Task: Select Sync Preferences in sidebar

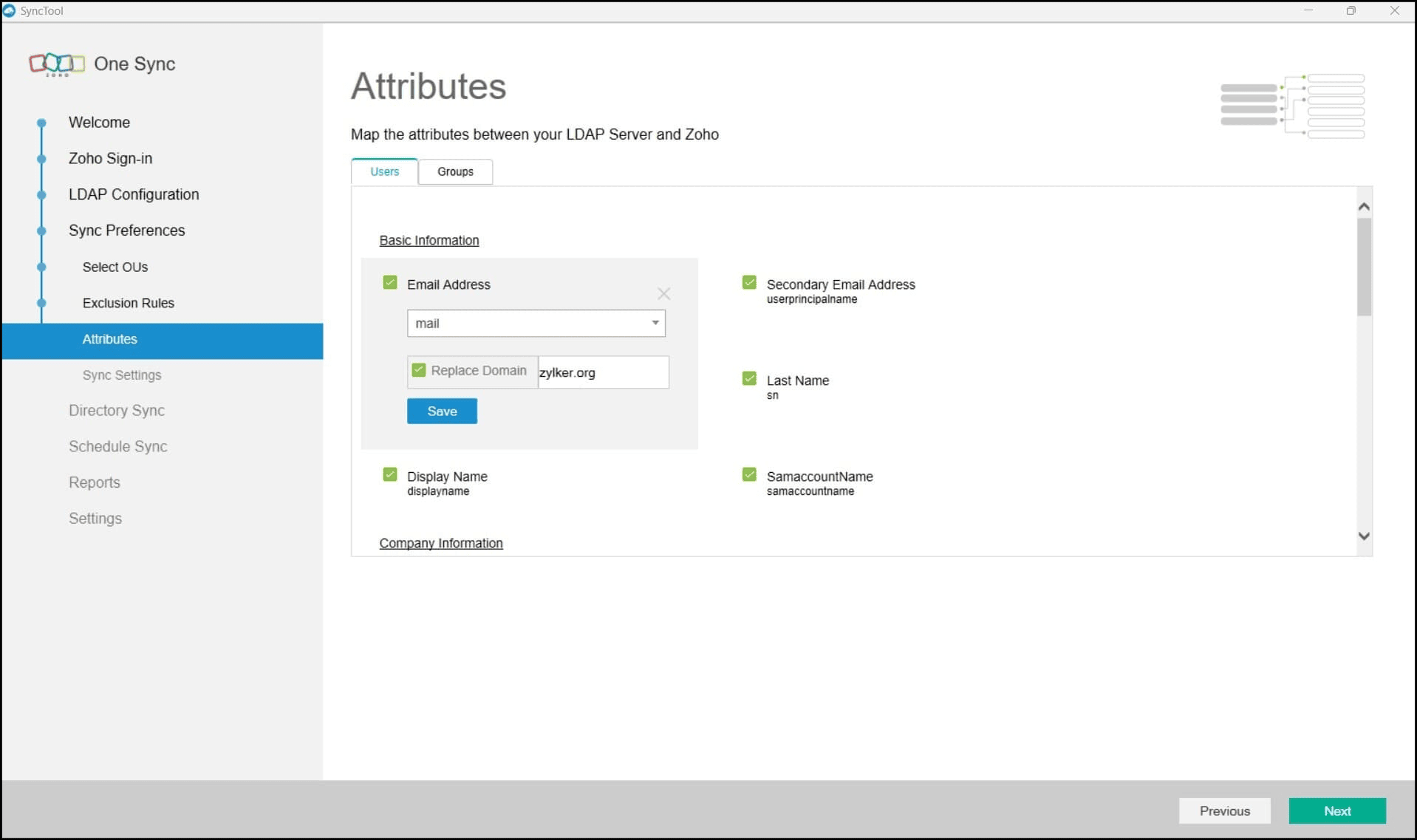Action: click(x=127, y=231)
